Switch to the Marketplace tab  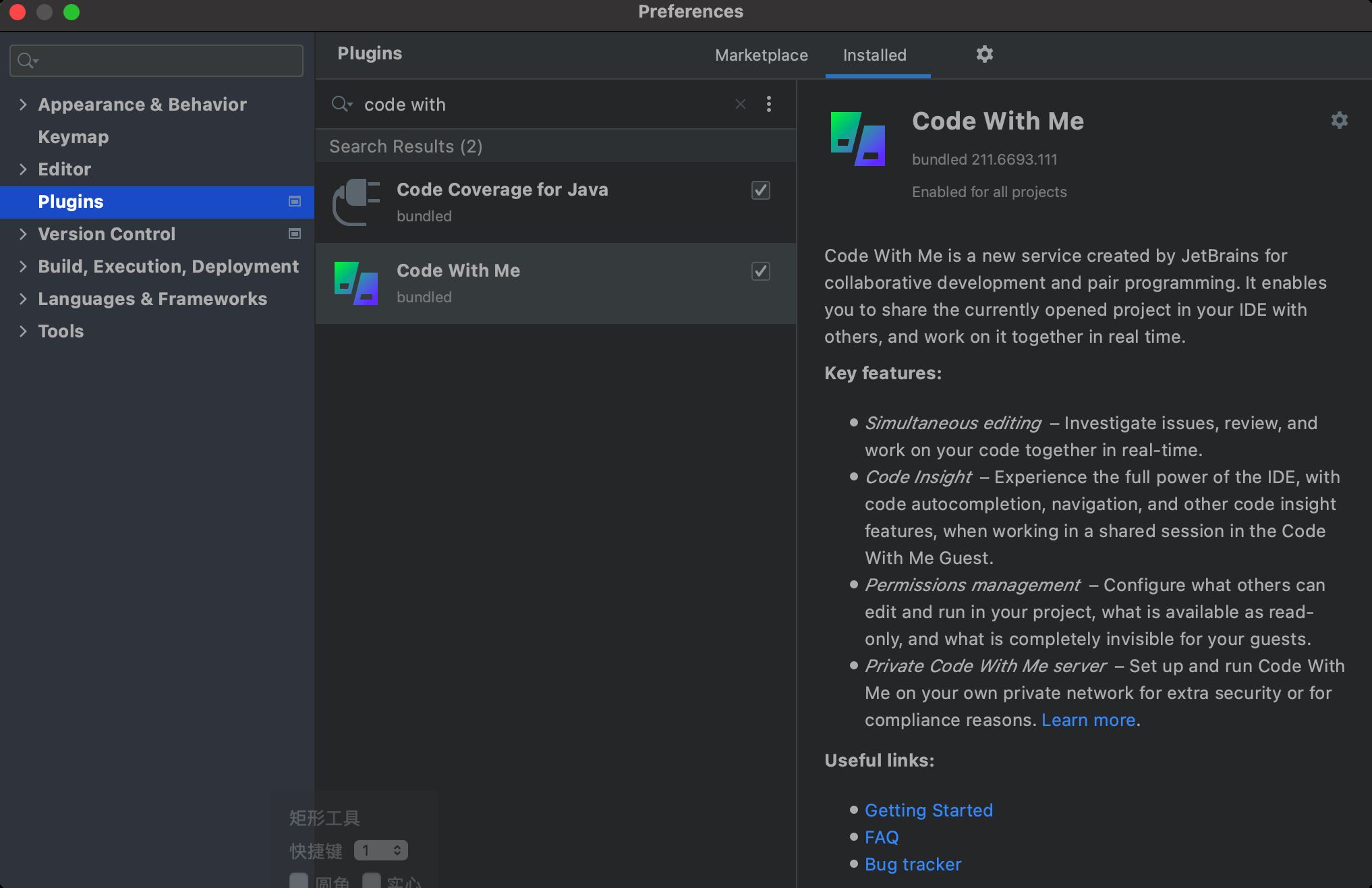761,55
